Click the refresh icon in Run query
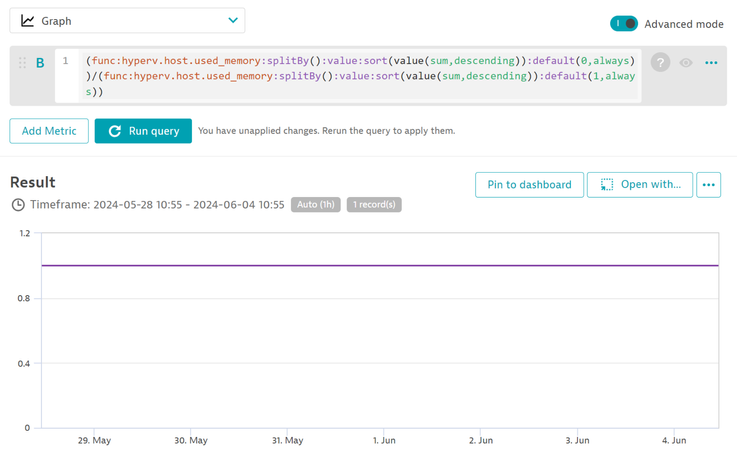The width and height of the screenshot is (737, 450). click(x=115, y=131)
